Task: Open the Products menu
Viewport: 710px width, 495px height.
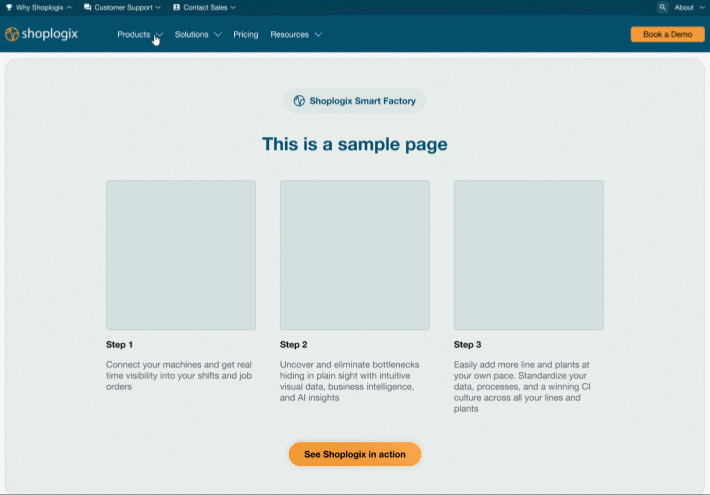Action: (x=134, y=34)
